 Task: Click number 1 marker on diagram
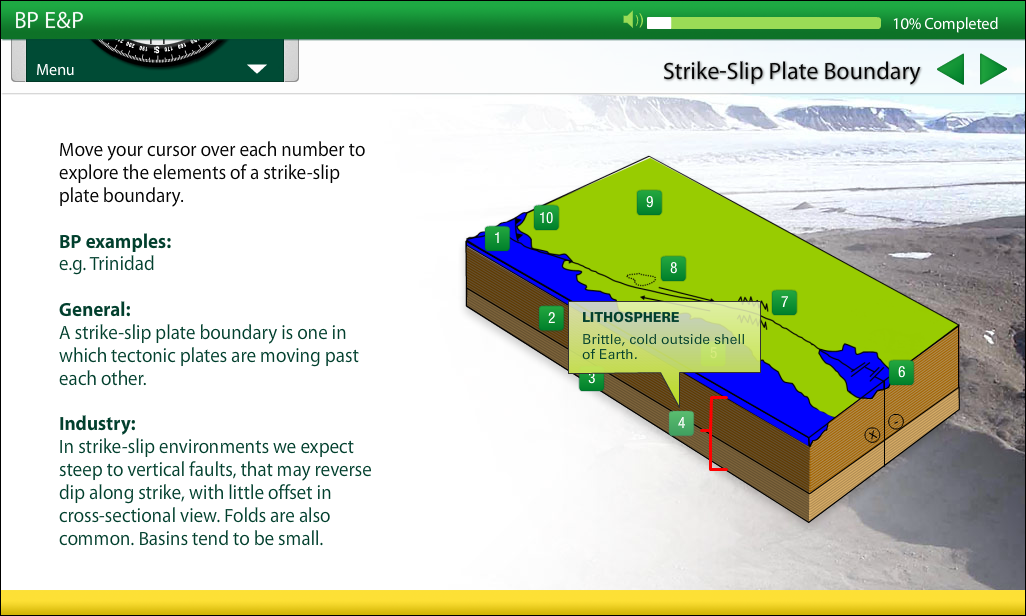pos(497,238)
